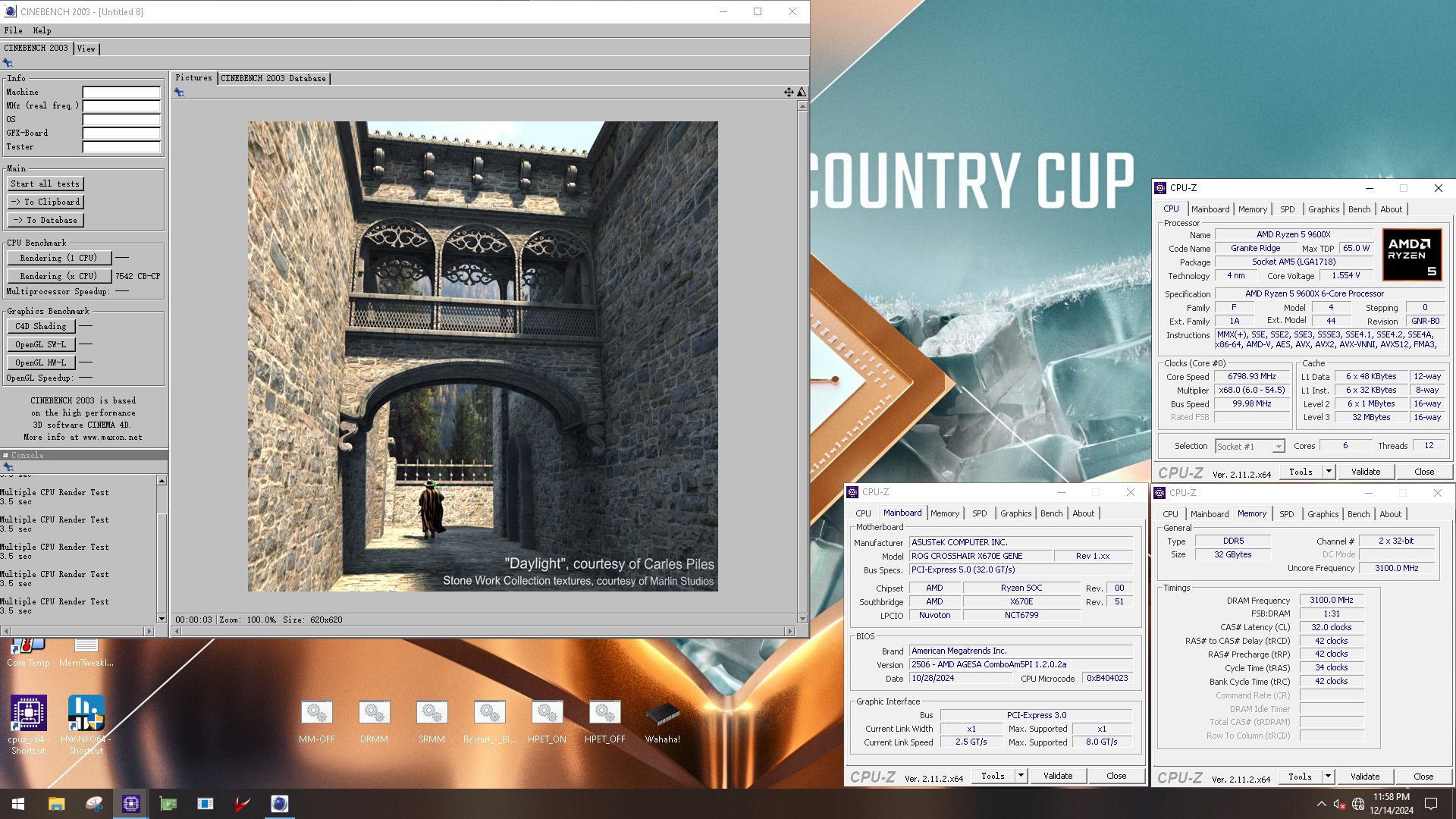Open About tab in Mainboard CPU-Z window
Image resolution: width=1456 pixels, height=819 pixels.
click(1084, 513)
